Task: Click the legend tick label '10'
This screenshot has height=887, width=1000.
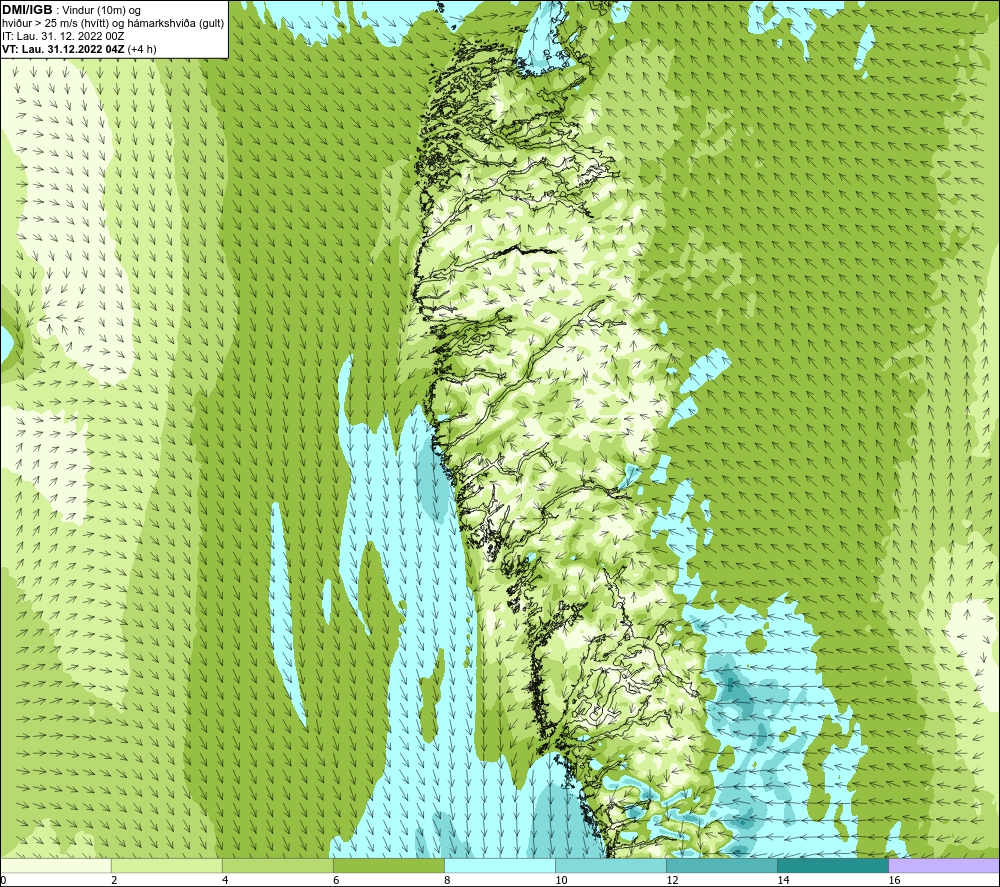Action: click(561, 880)
